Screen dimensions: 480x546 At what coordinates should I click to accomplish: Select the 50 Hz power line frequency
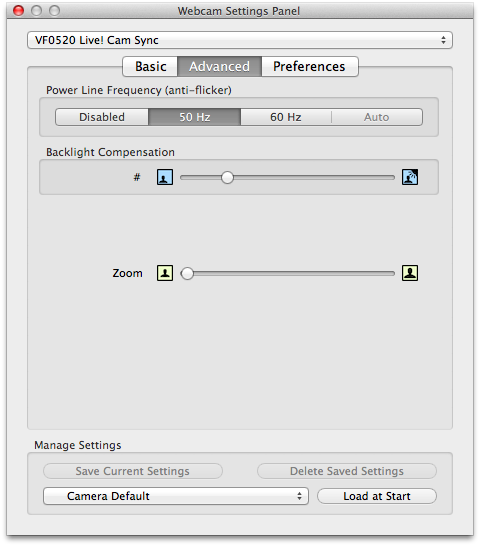coord(195,117)
